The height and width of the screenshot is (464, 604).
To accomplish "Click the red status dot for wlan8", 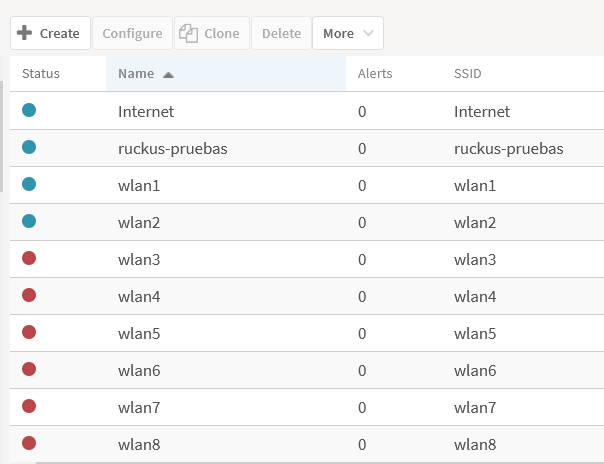I will pyautogui.click(x=29, y=443).
